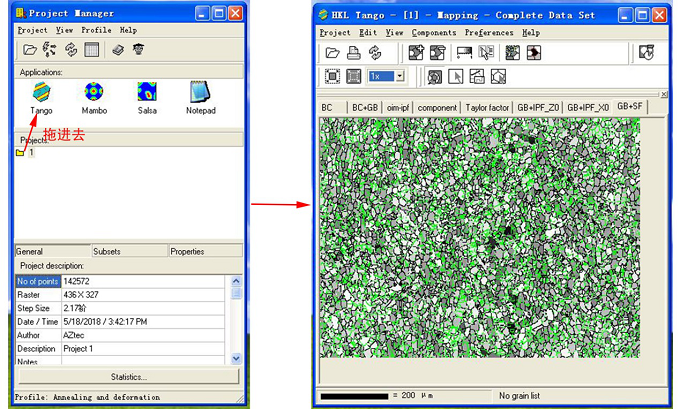This screenshot has width=680, height=409.
Task: Select the arrow pointer tool in Tango
Action: pyautogui.click(x=455, y=76)
